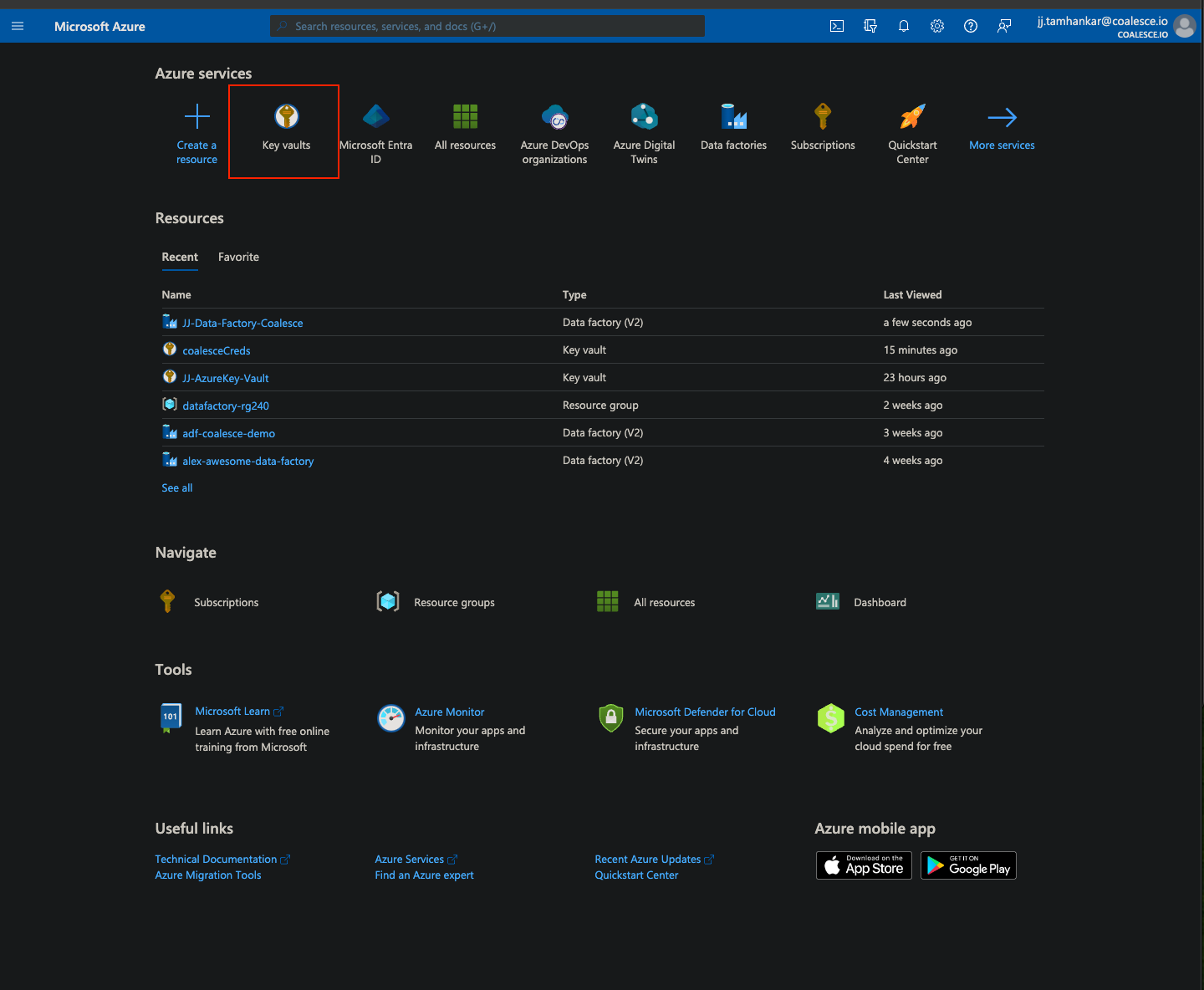Screen dimensions: 1204x990
Task: Open the datafactory-rg240 resource group
Action: (226, 406)
